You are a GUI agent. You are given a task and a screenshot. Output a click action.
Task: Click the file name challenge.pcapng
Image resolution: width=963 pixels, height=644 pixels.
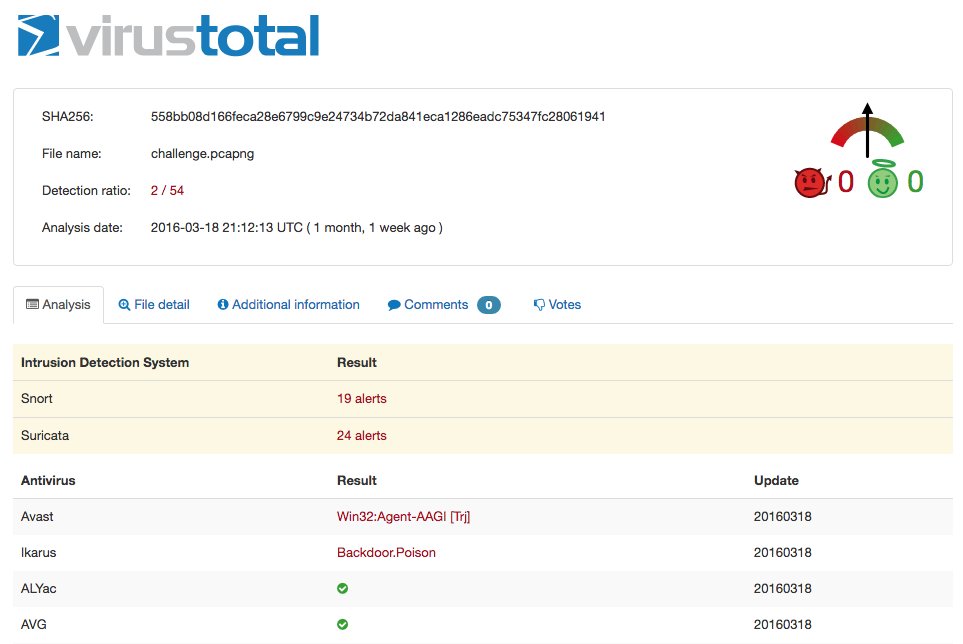203,153
